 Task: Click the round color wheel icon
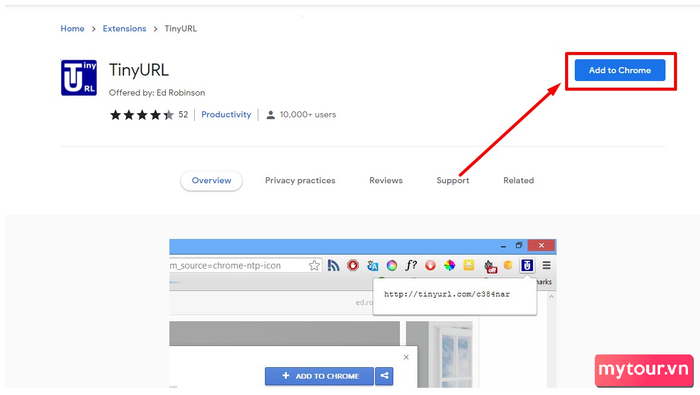tap(392, 266)
